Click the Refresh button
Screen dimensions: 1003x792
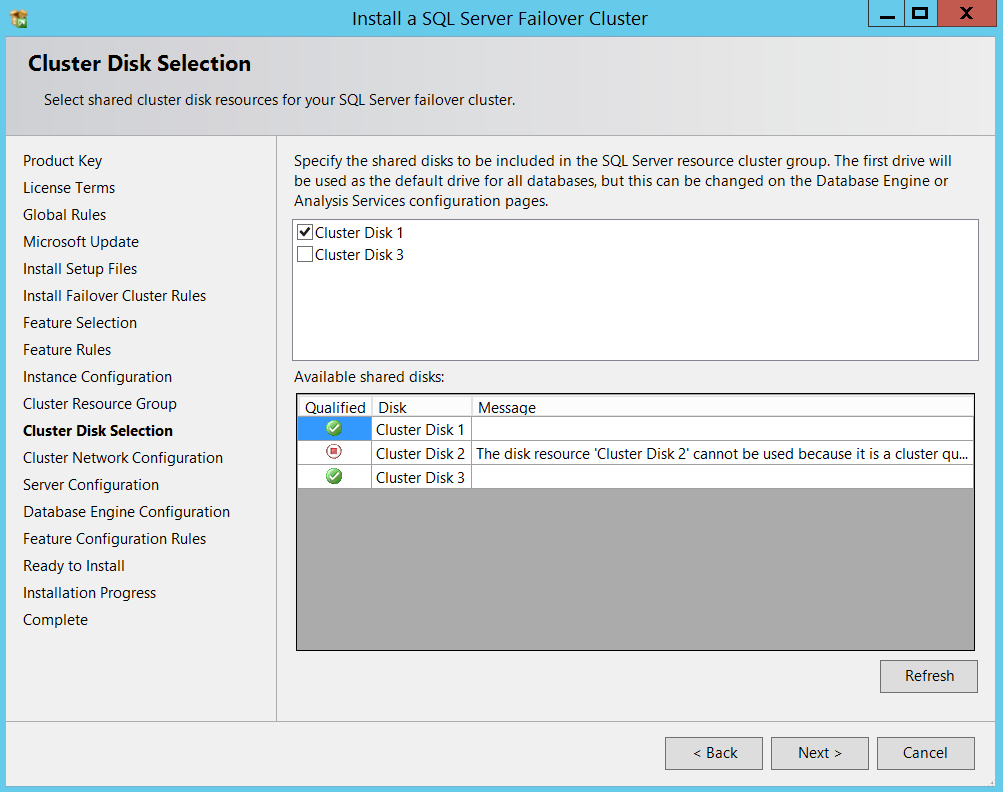click(x=928, y=676)
